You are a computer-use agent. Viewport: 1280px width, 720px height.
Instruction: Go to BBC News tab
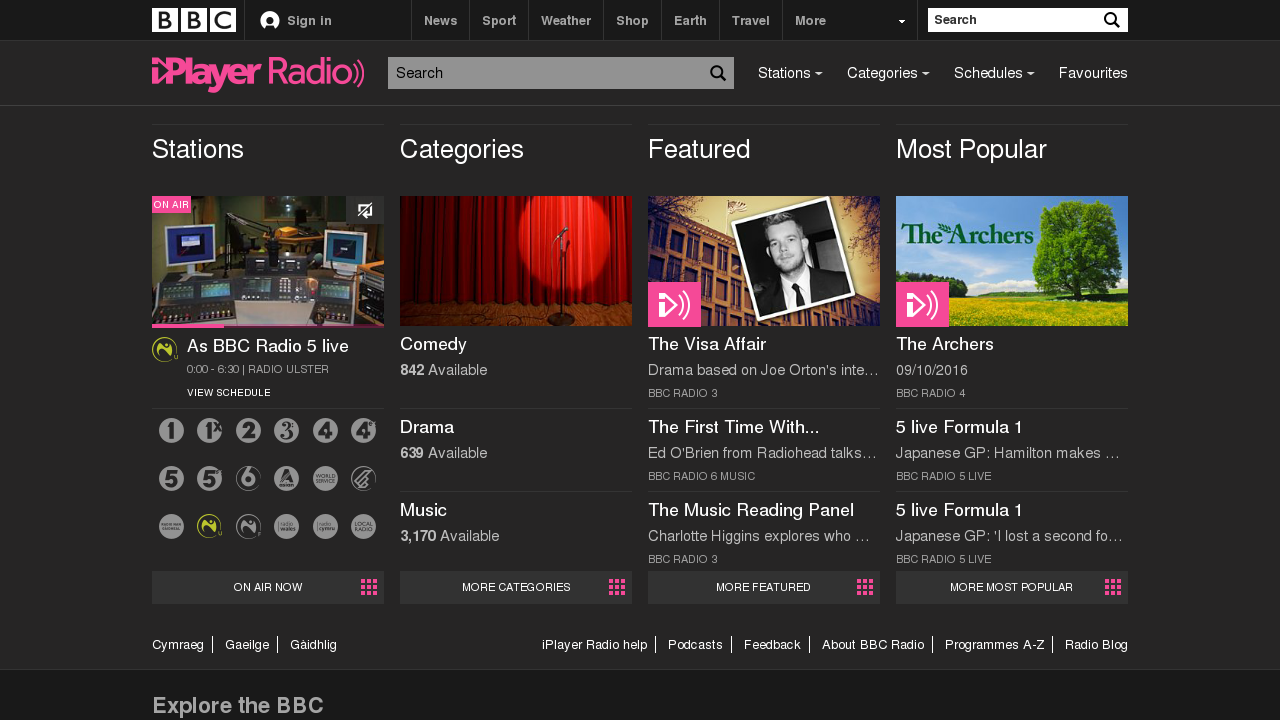pos(440,20)
